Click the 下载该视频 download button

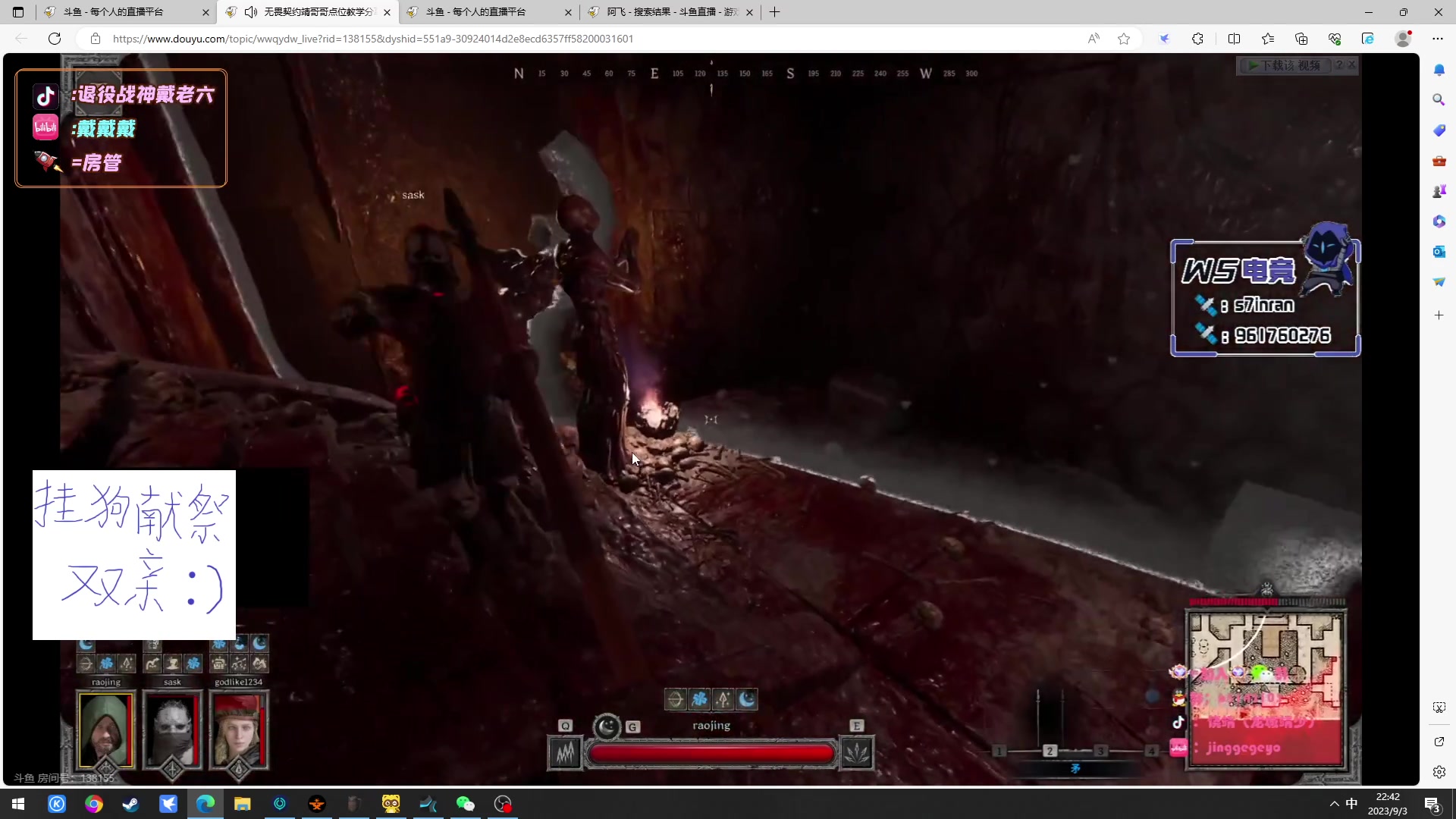click(x=1285, y=65)
